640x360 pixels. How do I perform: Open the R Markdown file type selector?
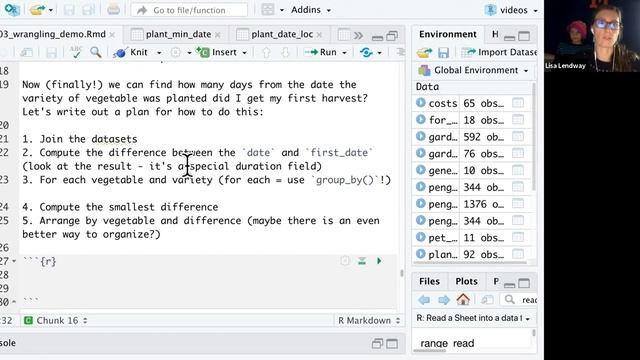pos(369,320)
